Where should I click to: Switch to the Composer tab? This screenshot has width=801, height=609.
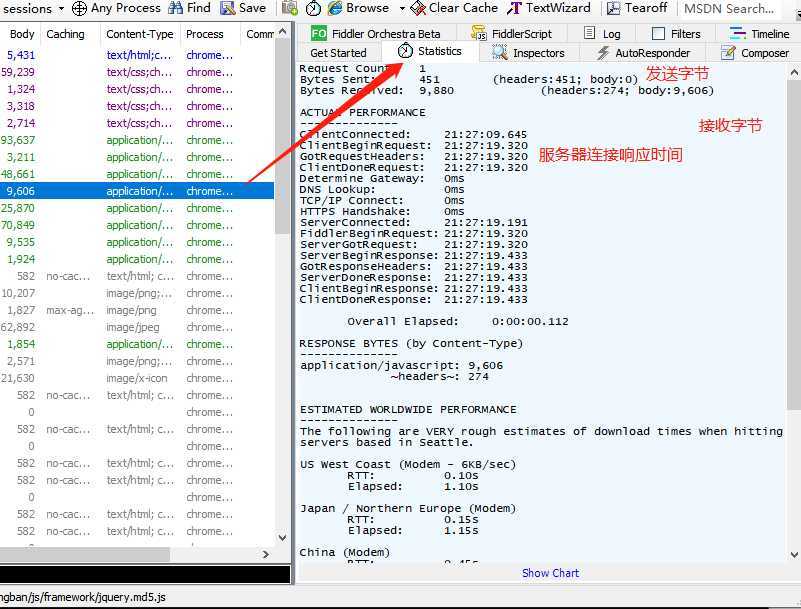click(755, 53)
